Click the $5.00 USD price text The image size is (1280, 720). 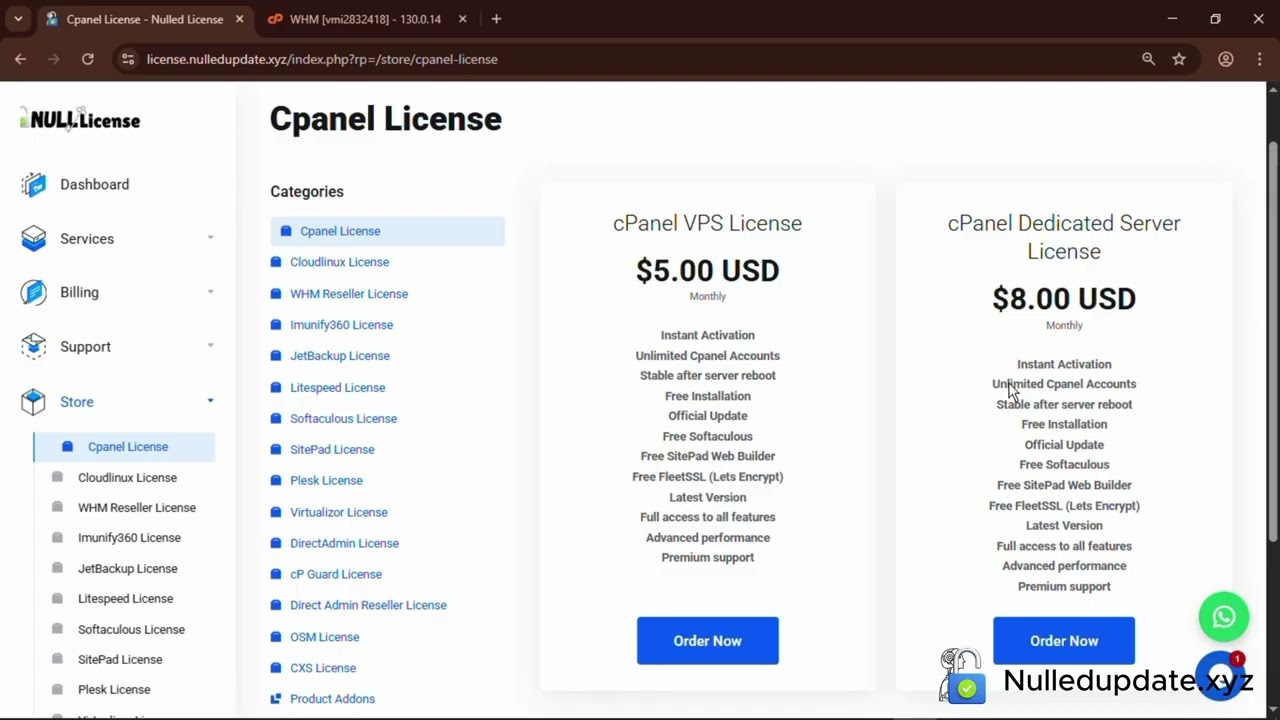tap(707, 271)
